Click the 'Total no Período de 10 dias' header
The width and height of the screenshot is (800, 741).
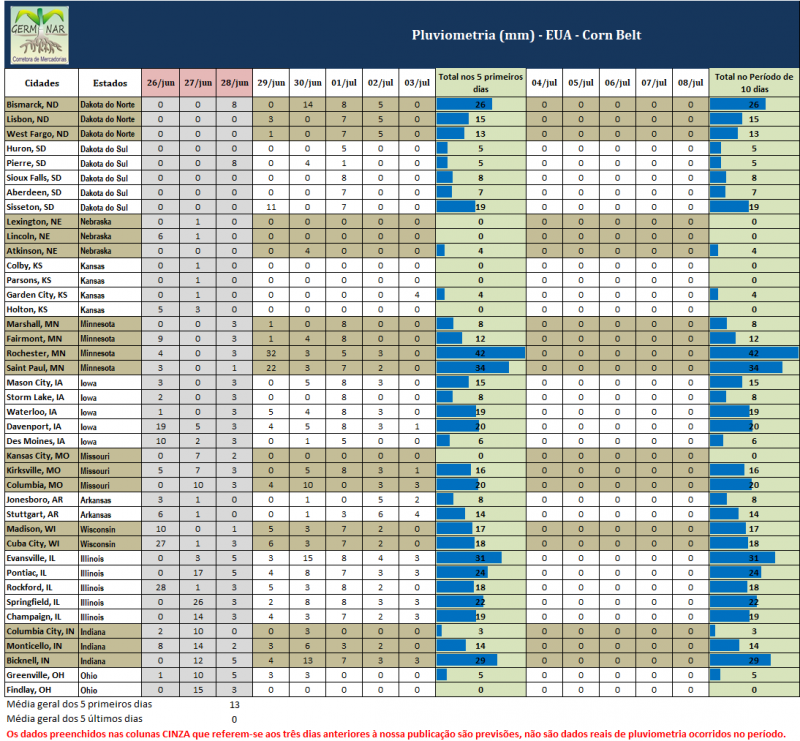(x=754, y=83)
